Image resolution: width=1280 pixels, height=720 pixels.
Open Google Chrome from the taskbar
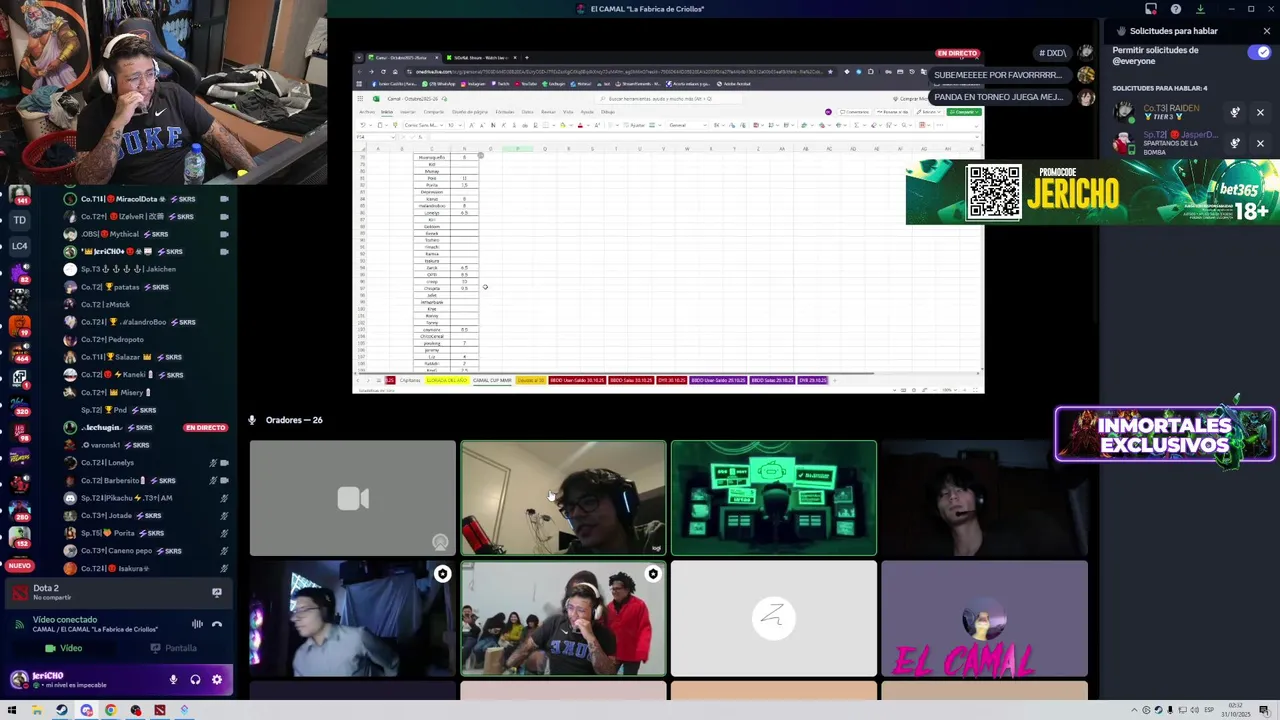(x=110, y=710)
